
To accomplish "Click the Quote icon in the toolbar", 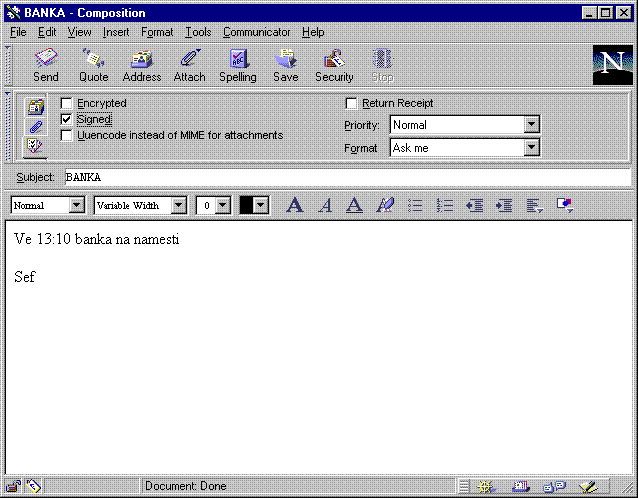I will coord(93,65).
